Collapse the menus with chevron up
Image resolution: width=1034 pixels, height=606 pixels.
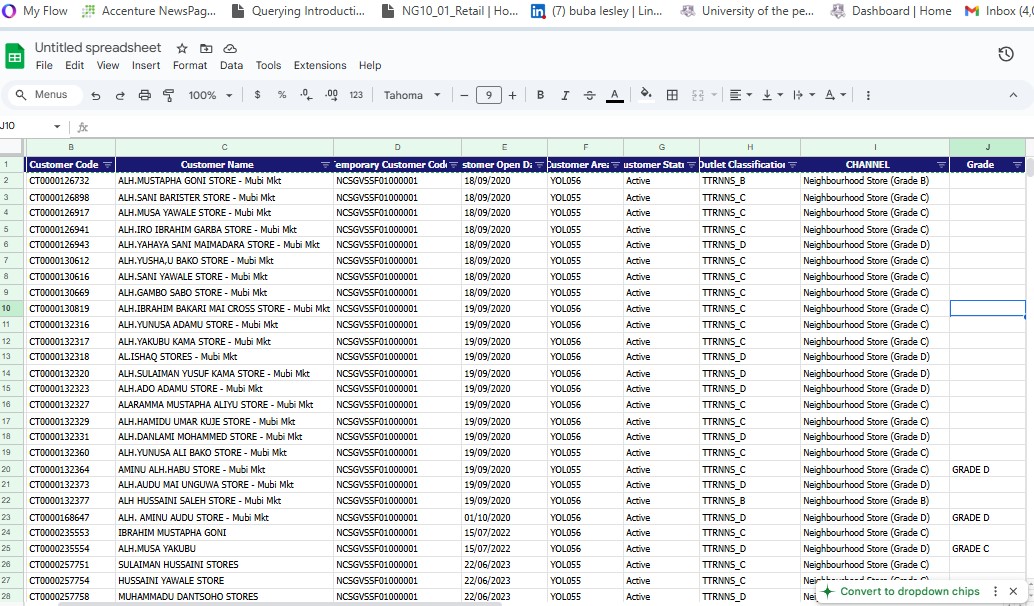[1013, 95]
